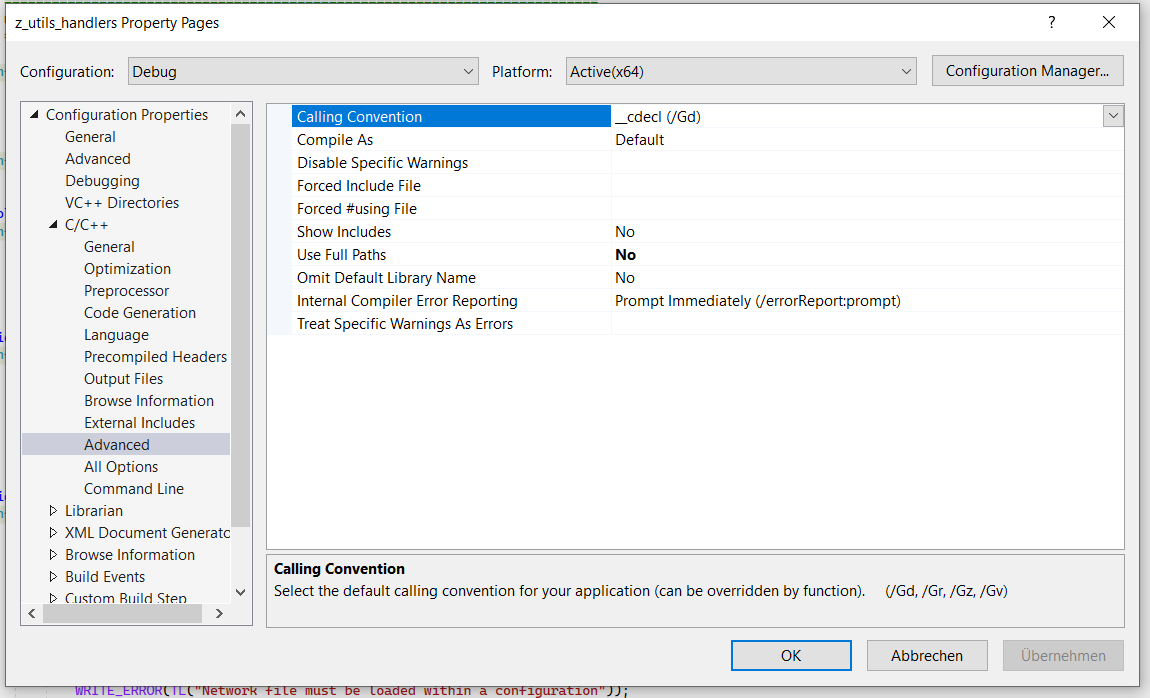Viewport: 1150px width, 698px height.
Task: Select the Precompiled Headers page
Action: 155,356
